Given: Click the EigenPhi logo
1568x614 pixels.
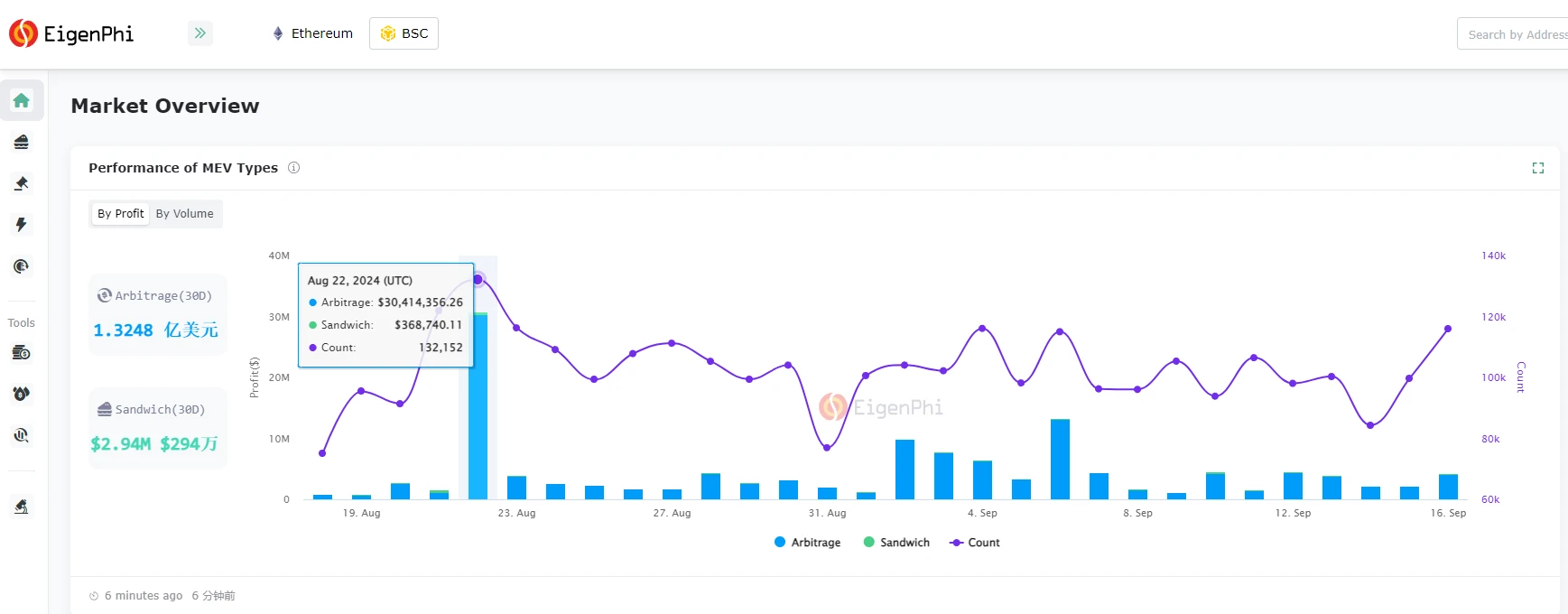Looking at the screenshot, I should (x=71, y=34).
